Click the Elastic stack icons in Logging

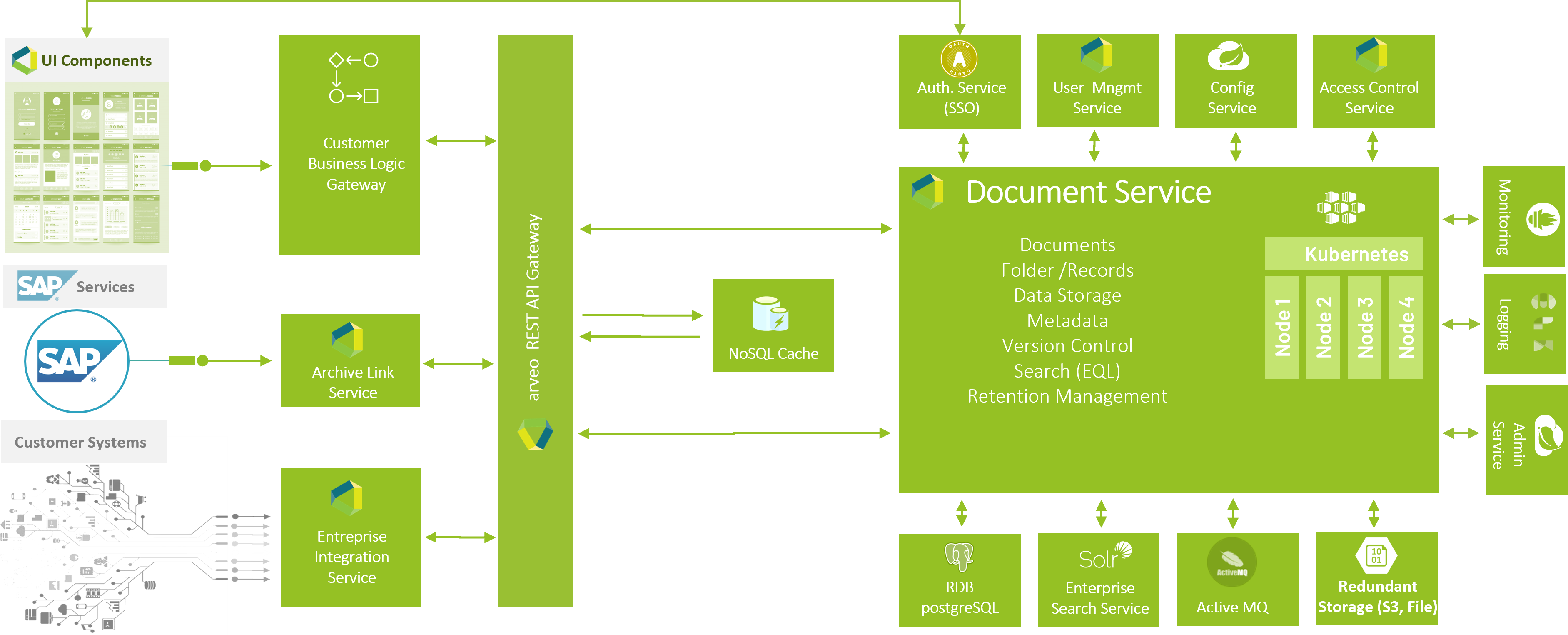pyautogui.click(x=1543, y=322)
